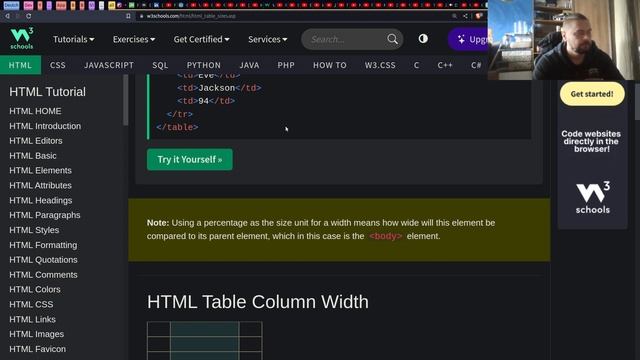Click the zoom icon in address bar
The width and height of the screenshot is (640, 360).
click(454, 16)
